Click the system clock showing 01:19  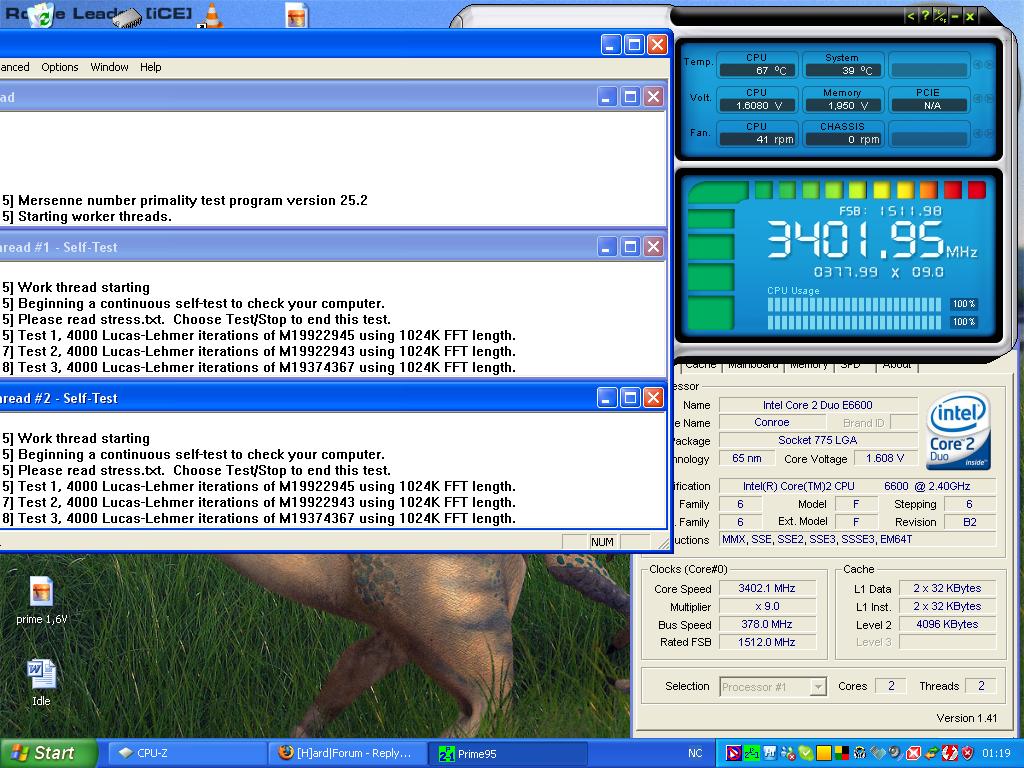996,753
